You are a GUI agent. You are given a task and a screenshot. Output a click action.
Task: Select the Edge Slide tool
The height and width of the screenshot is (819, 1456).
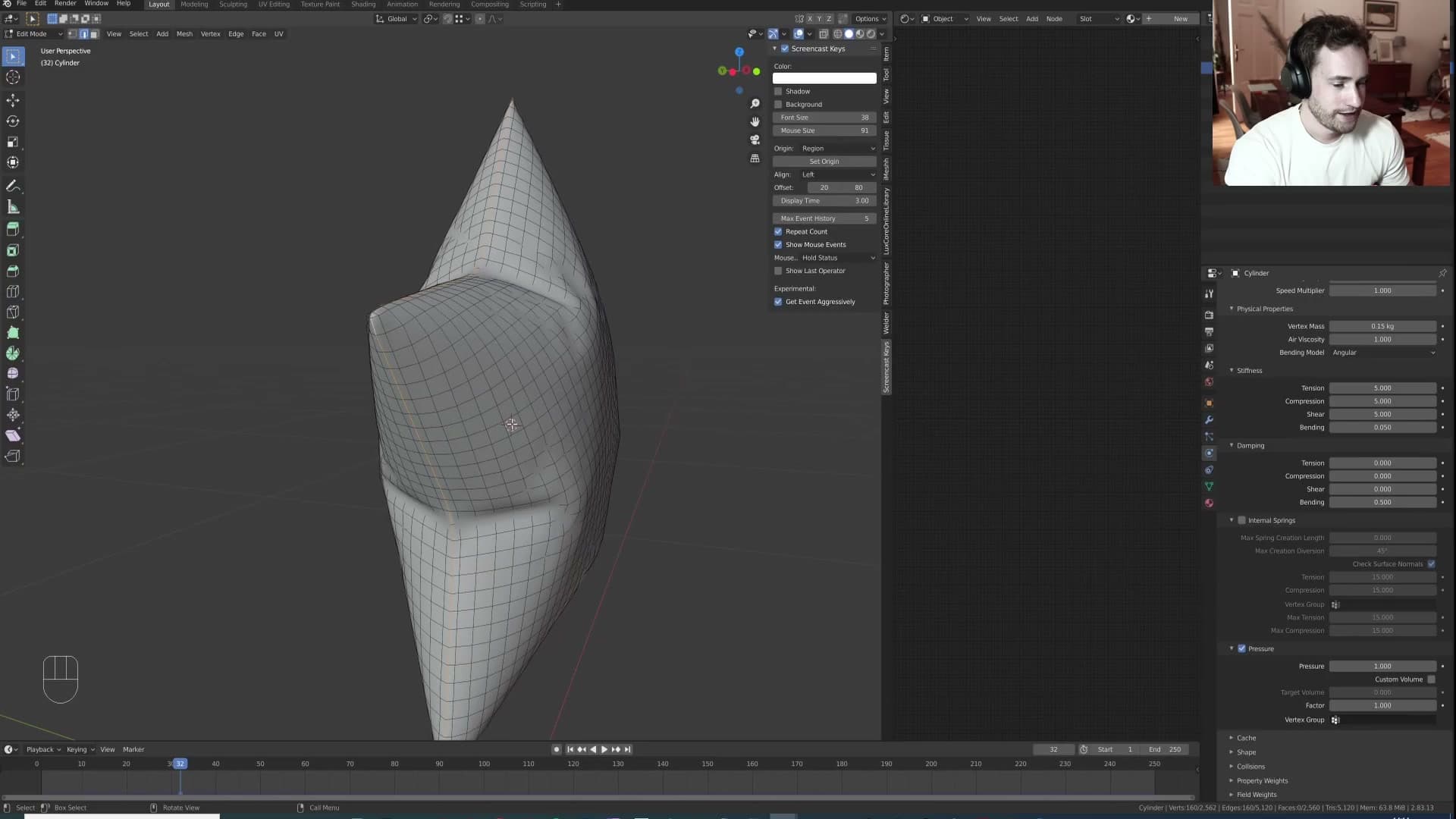click(13, 394)
